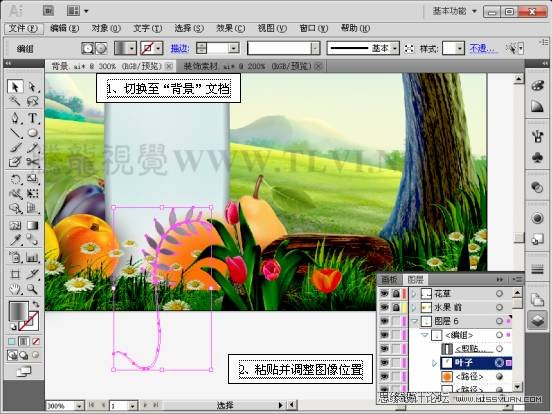552x414 pixels.
Task: Select the Gradient tool in toolbox
Action: (32, 225)
